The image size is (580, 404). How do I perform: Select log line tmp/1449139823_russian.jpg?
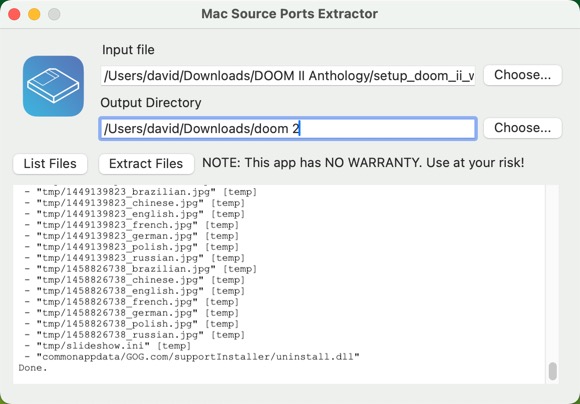coord(135,258)
